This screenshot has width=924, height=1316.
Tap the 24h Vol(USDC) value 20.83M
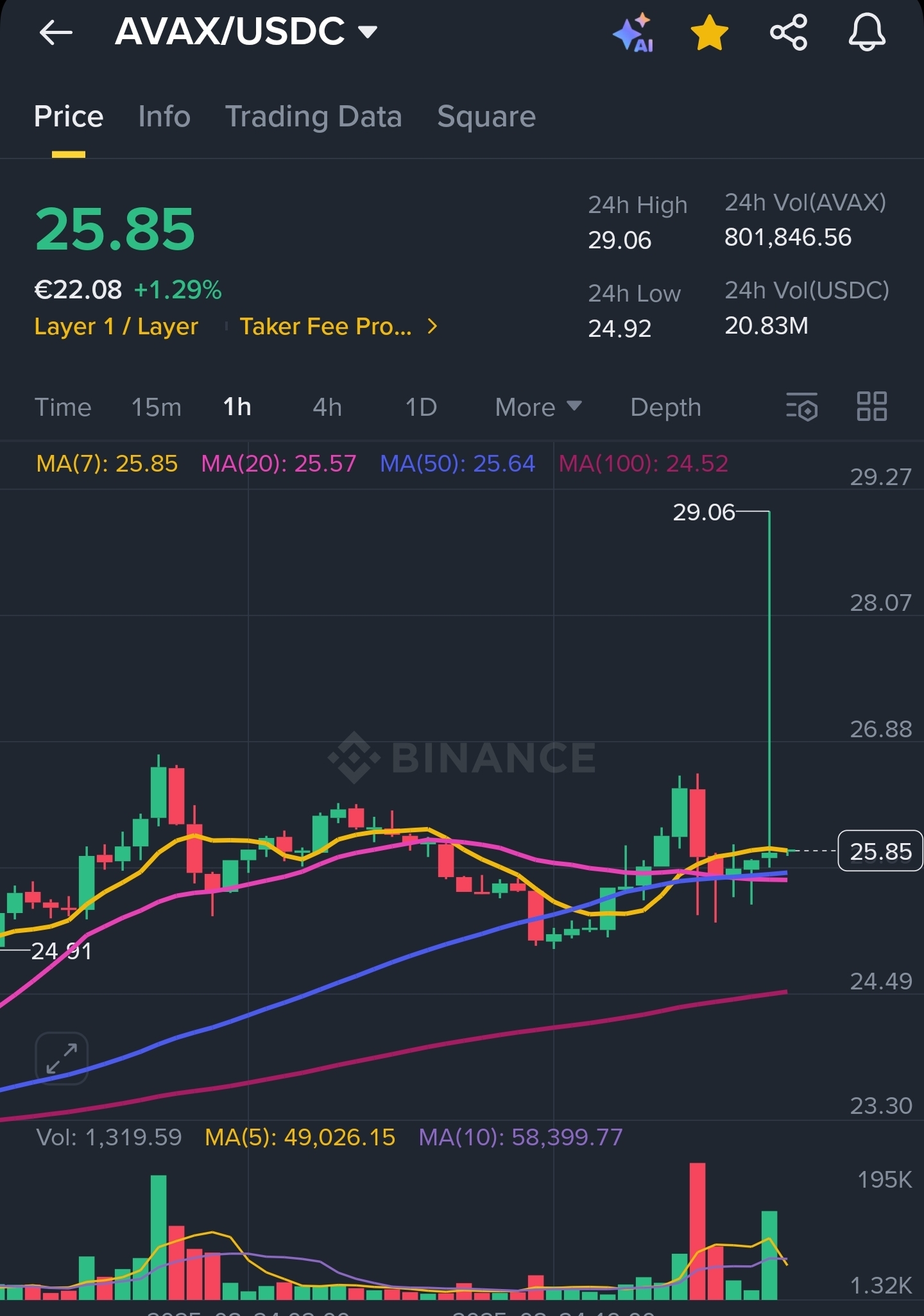click(x=767, y=326)
